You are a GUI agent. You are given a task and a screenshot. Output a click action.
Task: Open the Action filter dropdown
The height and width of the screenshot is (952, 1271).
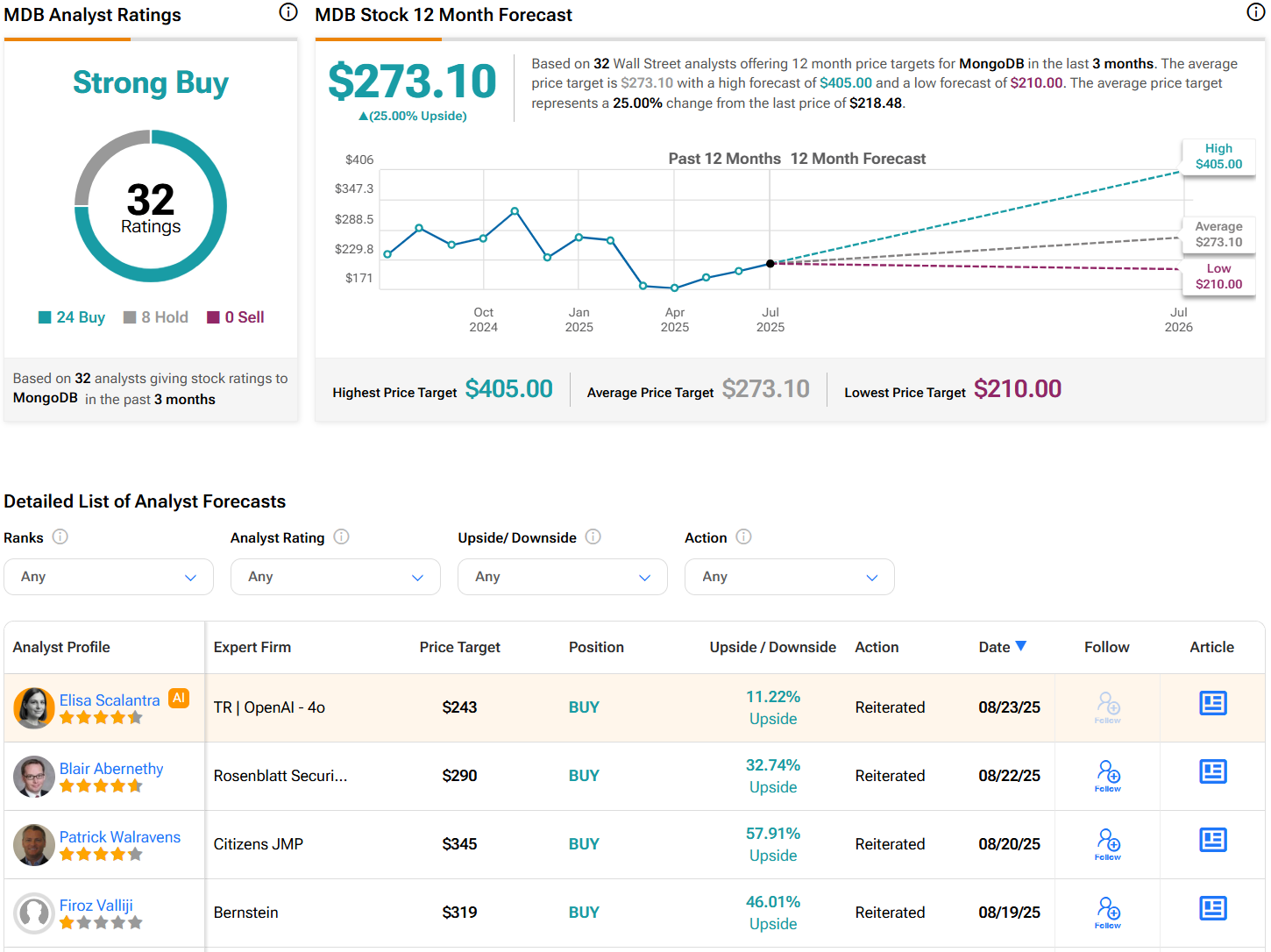(x=789, y=577)
